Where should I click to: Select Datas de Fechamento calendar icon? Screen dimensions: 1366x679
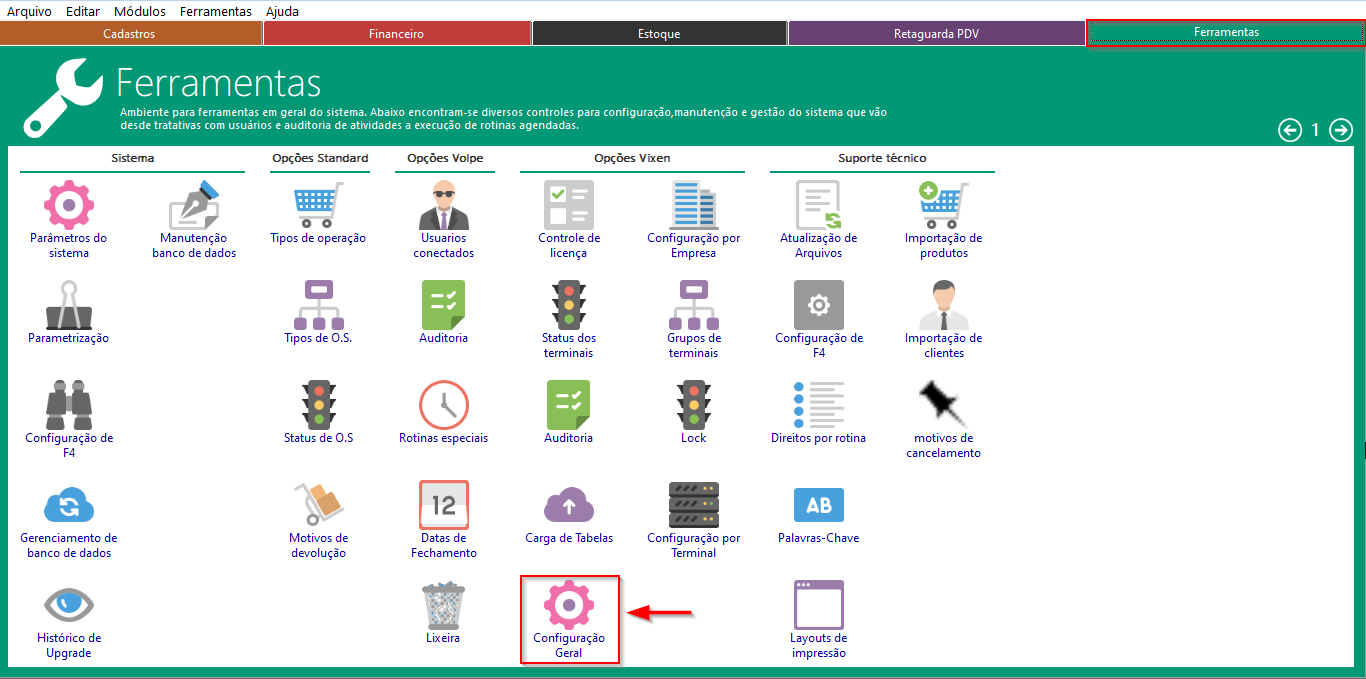tap(443, 505)
